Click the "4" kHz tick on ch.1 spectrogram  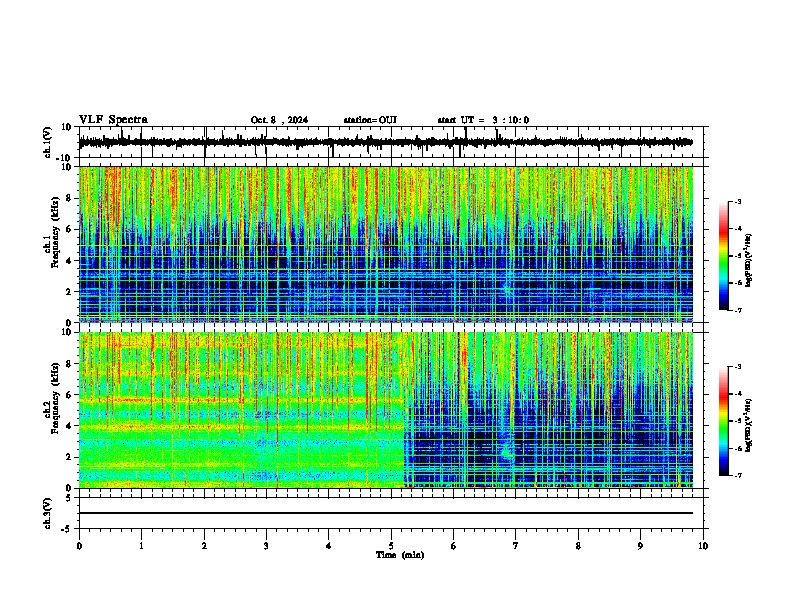pos(70,261)
